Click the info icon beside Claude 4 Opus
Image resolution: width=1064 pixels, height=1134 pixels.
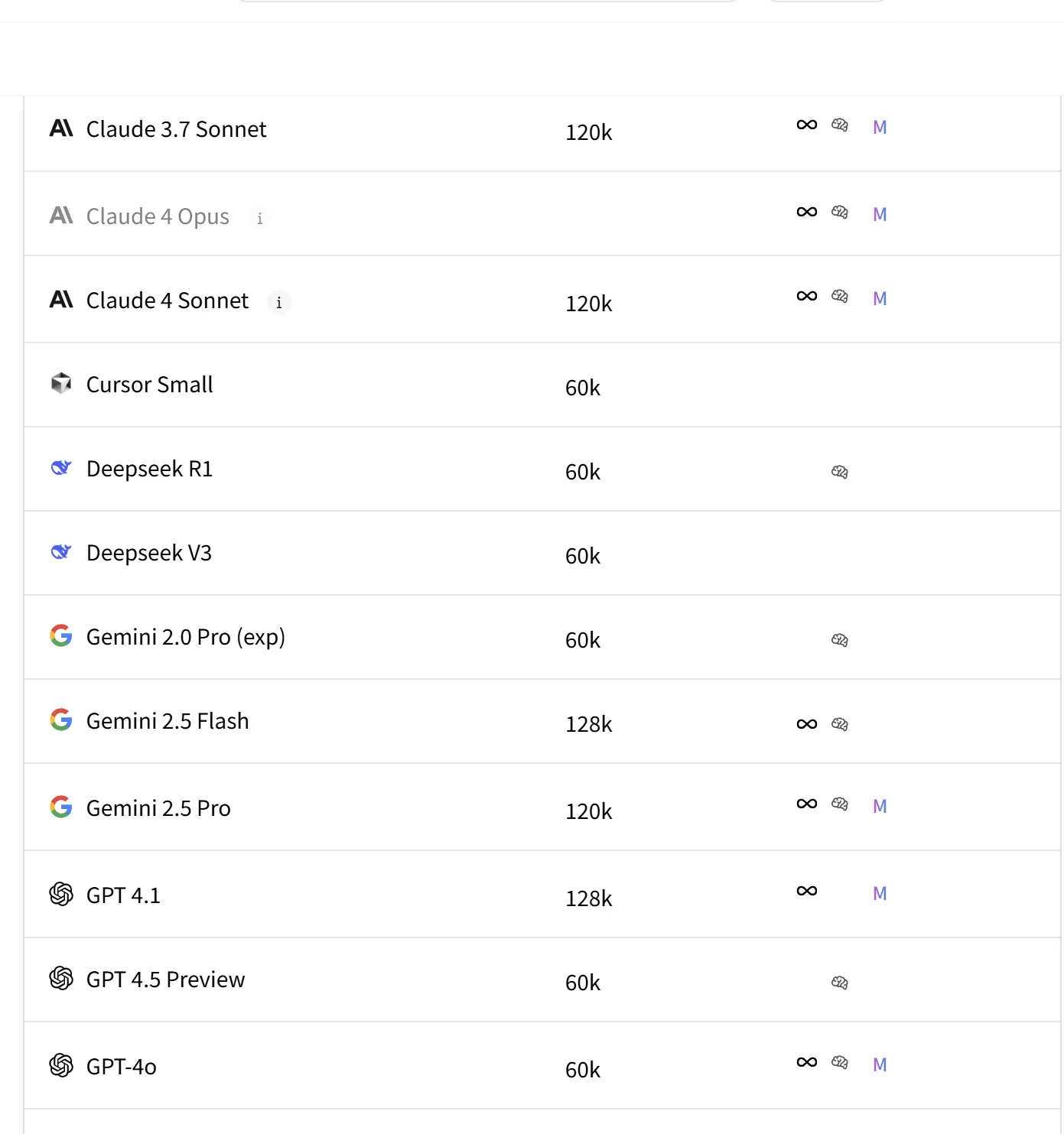[x=260, y=219]
